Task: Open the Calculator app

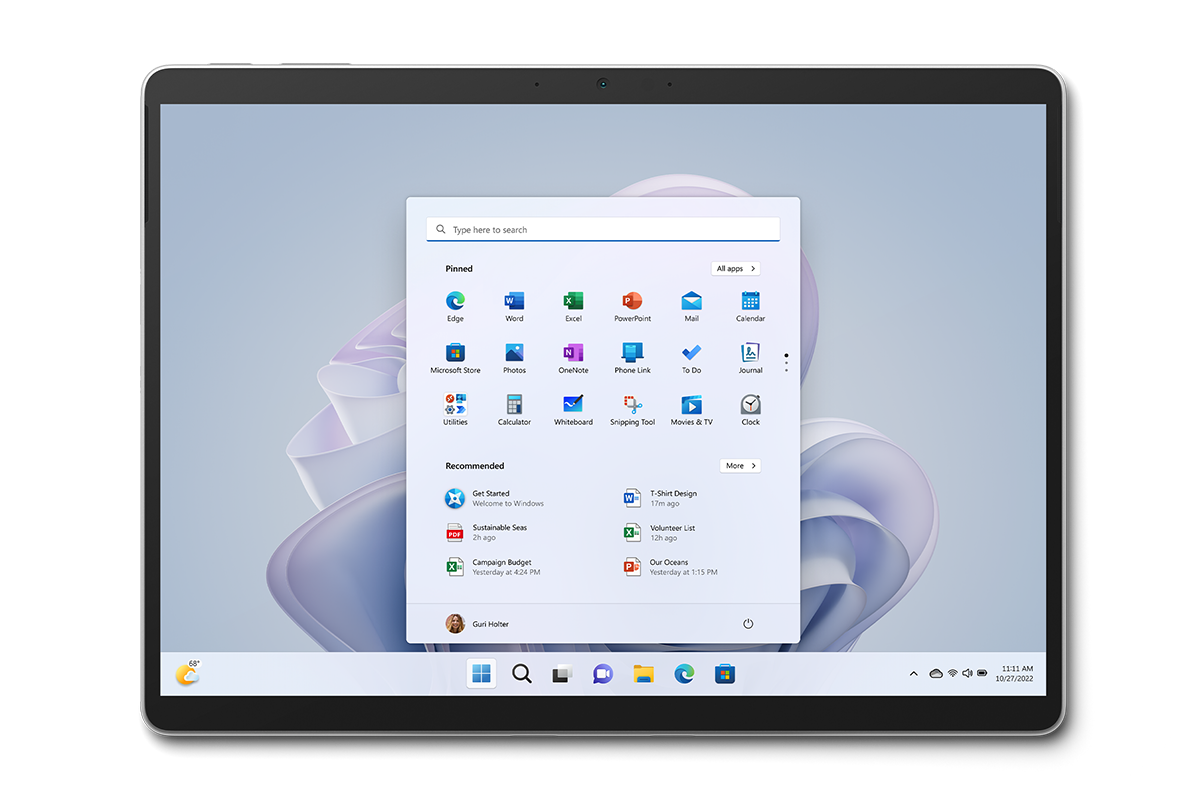Action: point(514,406)
